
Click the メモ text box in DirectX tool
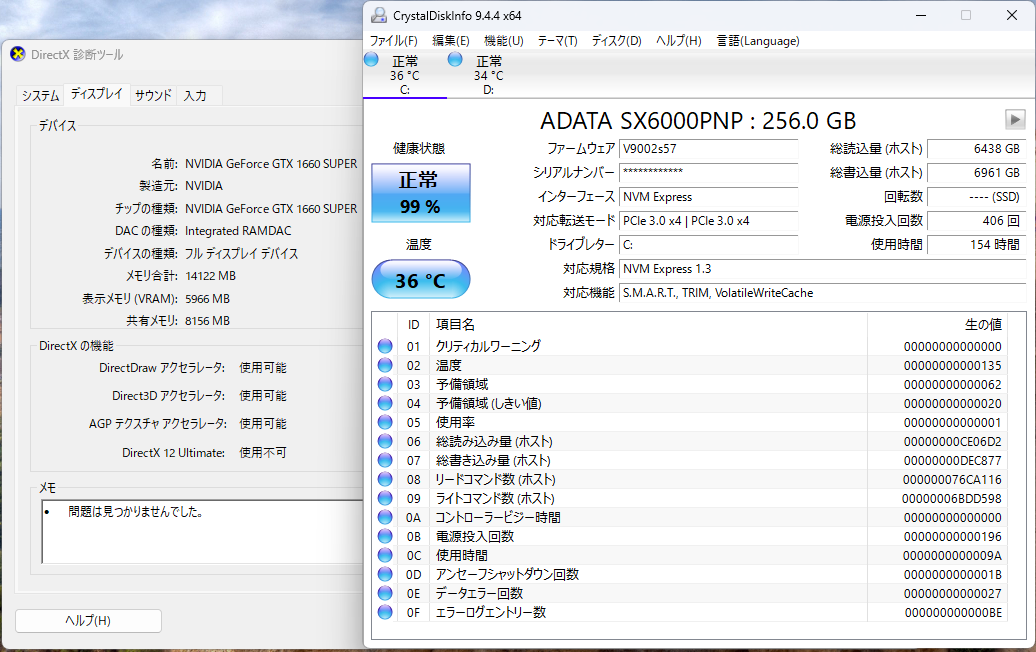(202, 532)
